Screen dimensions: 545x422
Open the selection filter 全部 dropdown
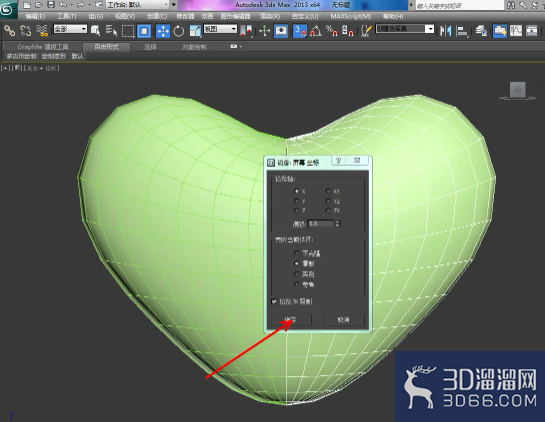coord(70,29)
